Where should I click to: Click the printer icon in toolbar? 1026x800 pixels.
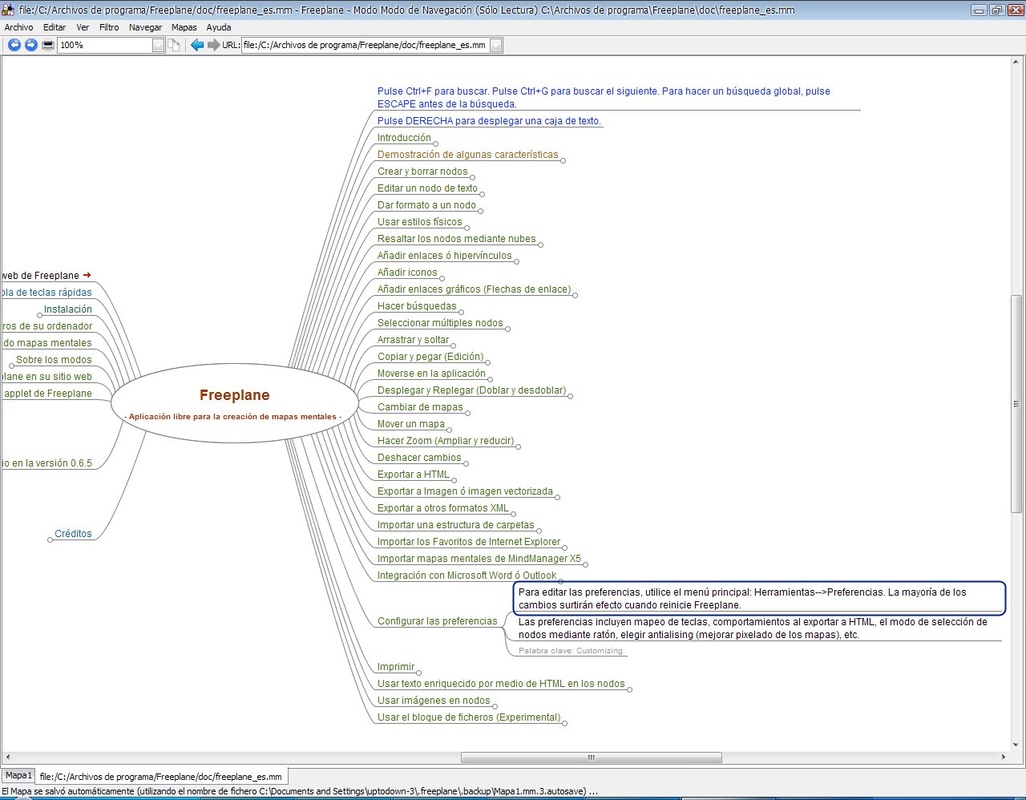48,45
